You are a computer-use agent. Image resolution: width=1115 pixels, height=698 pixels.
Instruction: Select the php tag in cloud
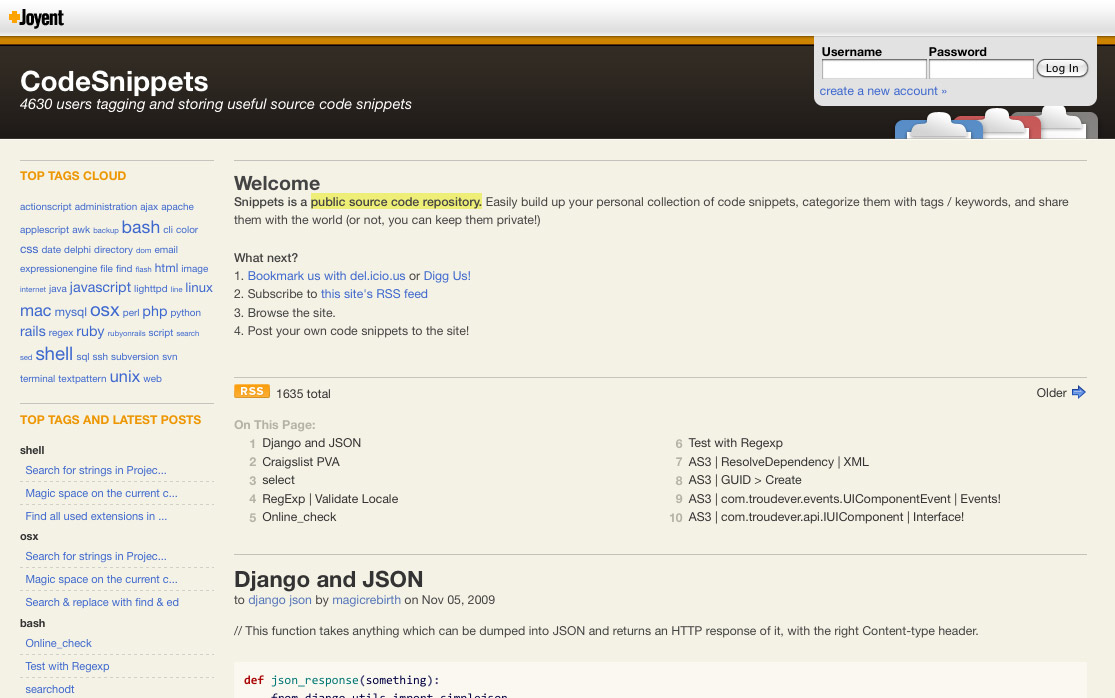pos(154,311)
